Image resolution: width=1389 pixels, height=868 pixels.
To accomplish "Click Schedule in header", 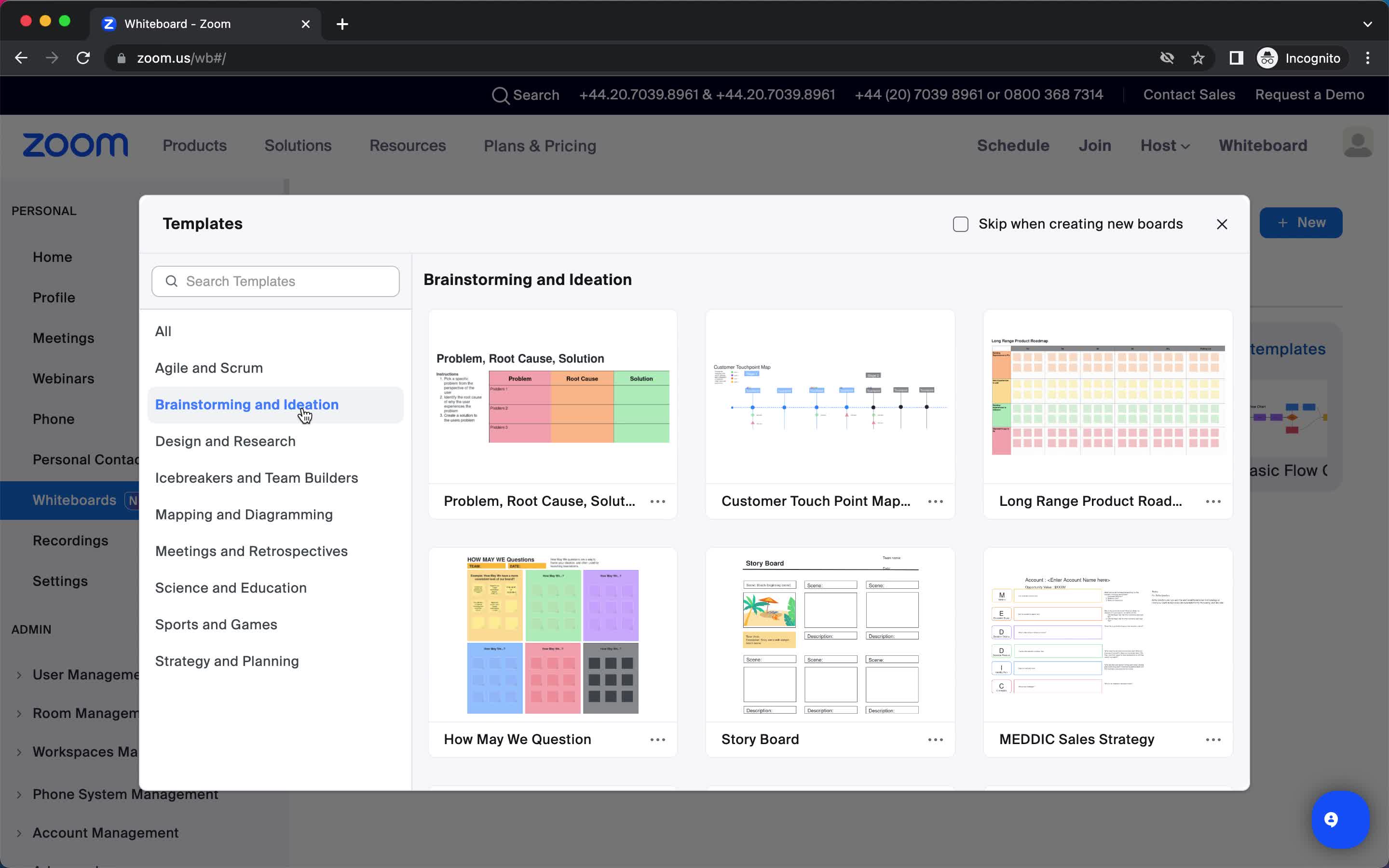I will tap(1013, 146).
